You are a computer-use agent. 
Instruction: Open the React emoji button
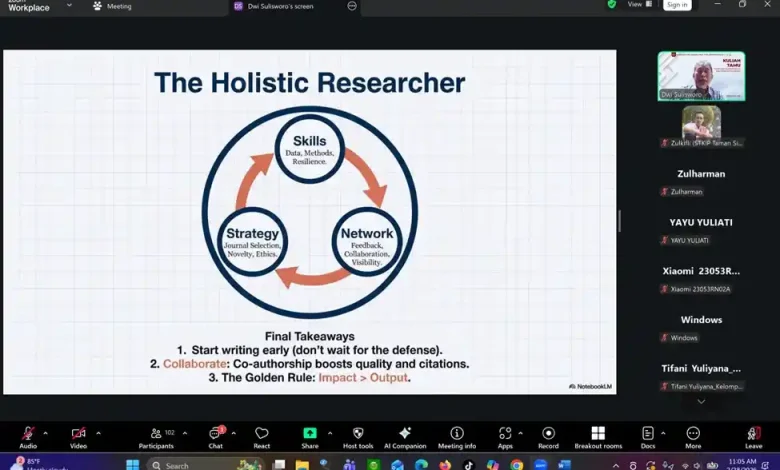click(261, 436)
